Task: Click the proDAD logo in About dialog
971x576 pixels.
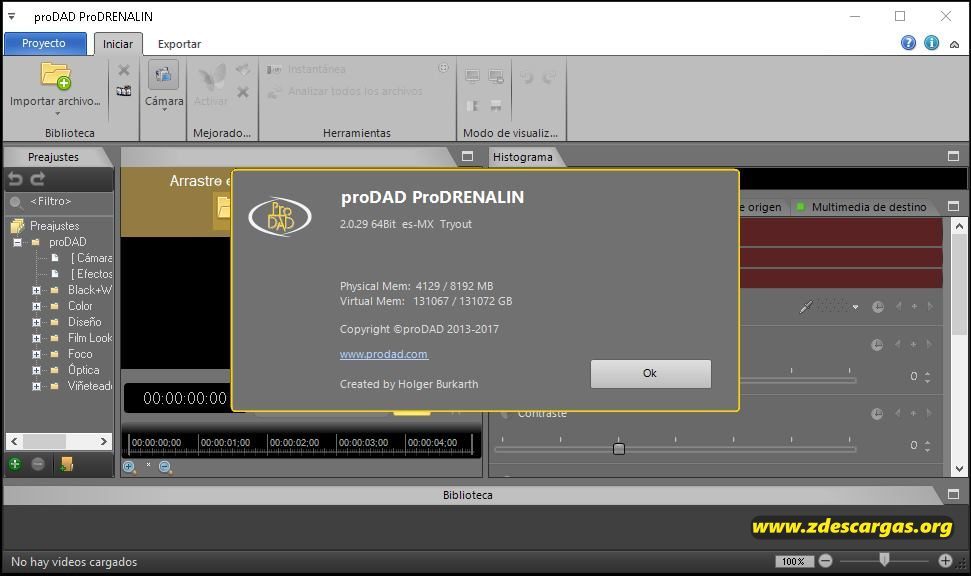Action: point(280,216)
